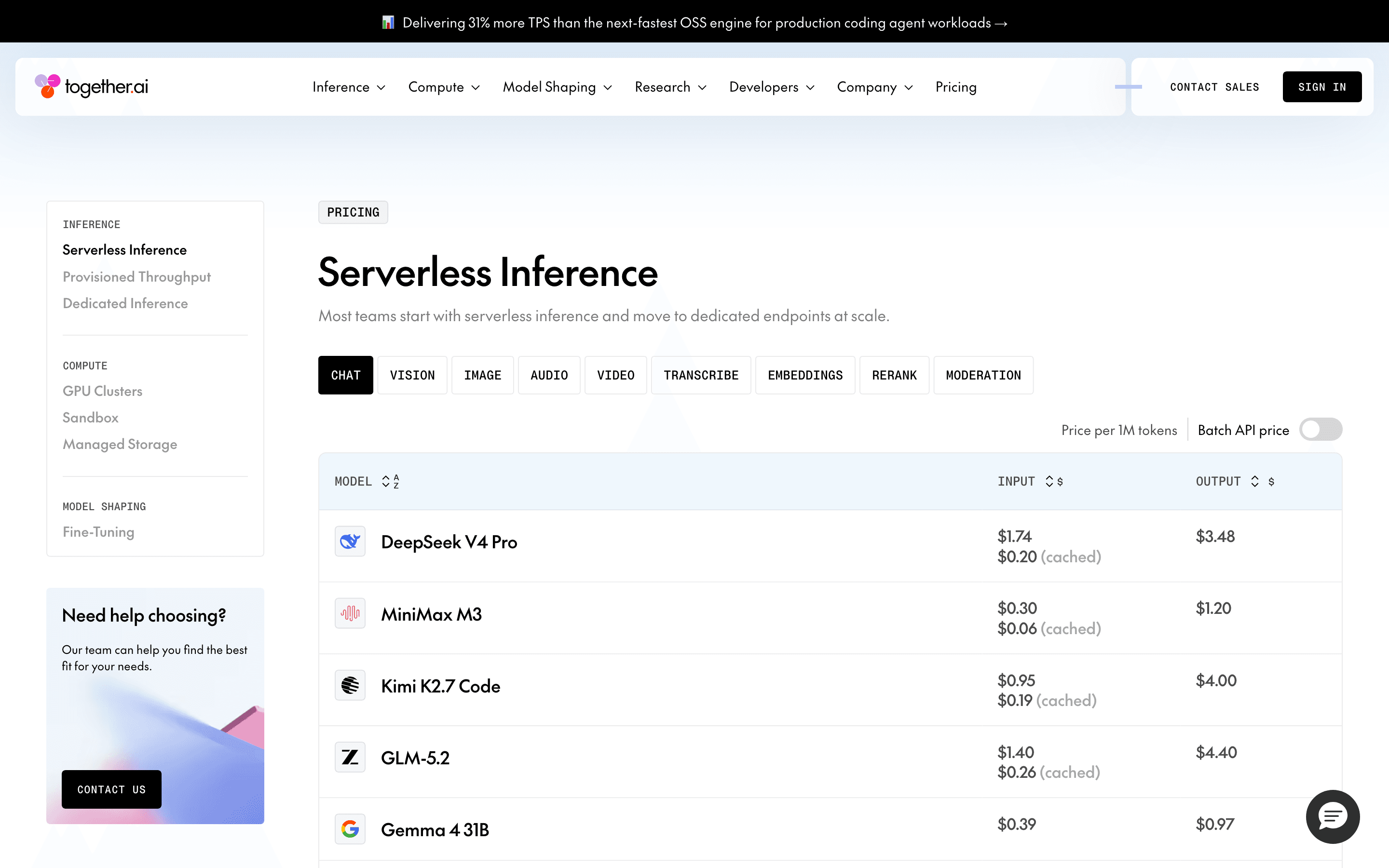The height and width of the screenshot is (868, 1389).
Task: Expand the Company nav dropdown
Action: (875, 87)
